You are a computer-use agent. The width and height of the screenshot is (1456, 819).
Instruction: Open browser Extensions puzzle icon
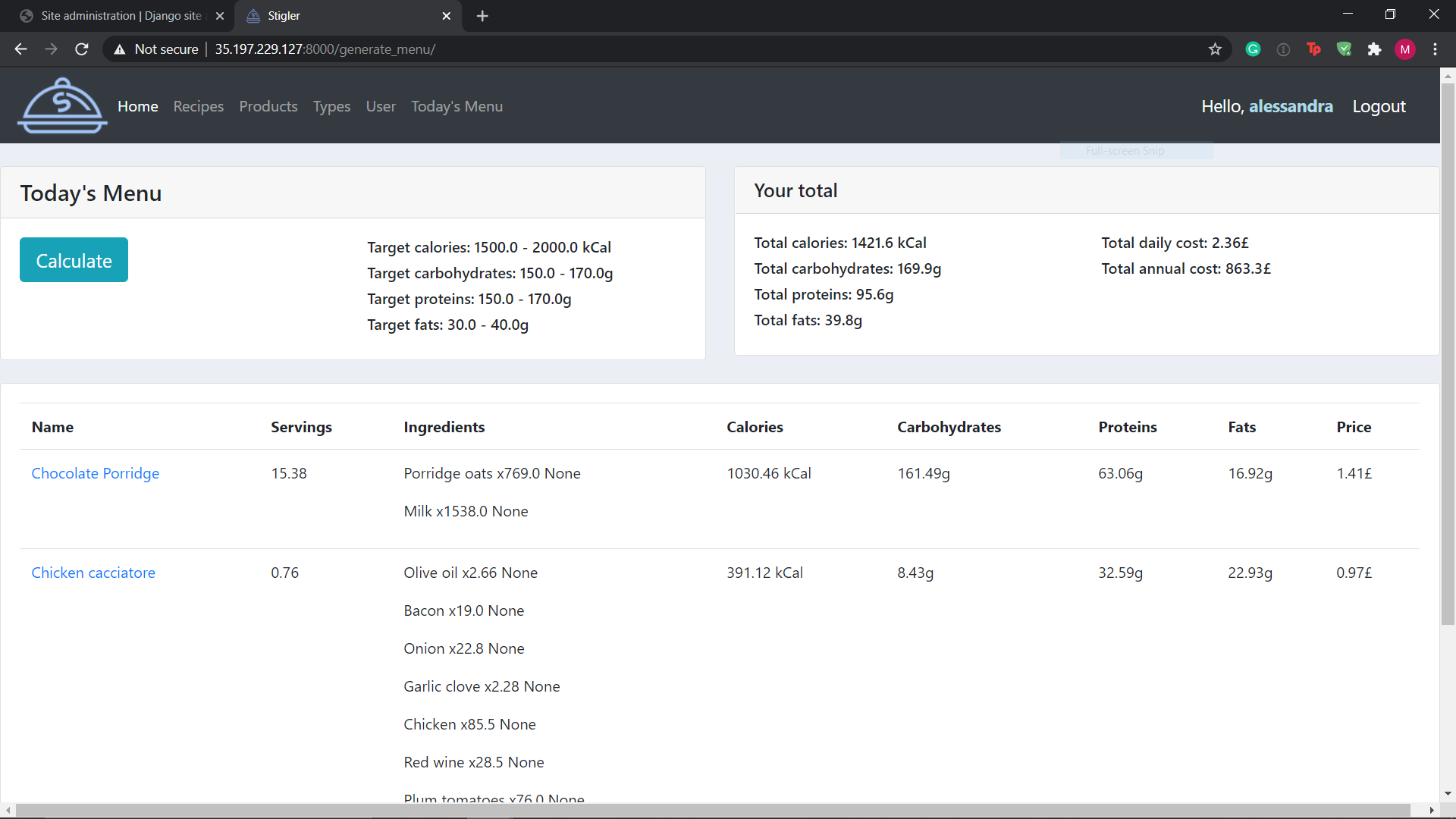pos(1374,49)
